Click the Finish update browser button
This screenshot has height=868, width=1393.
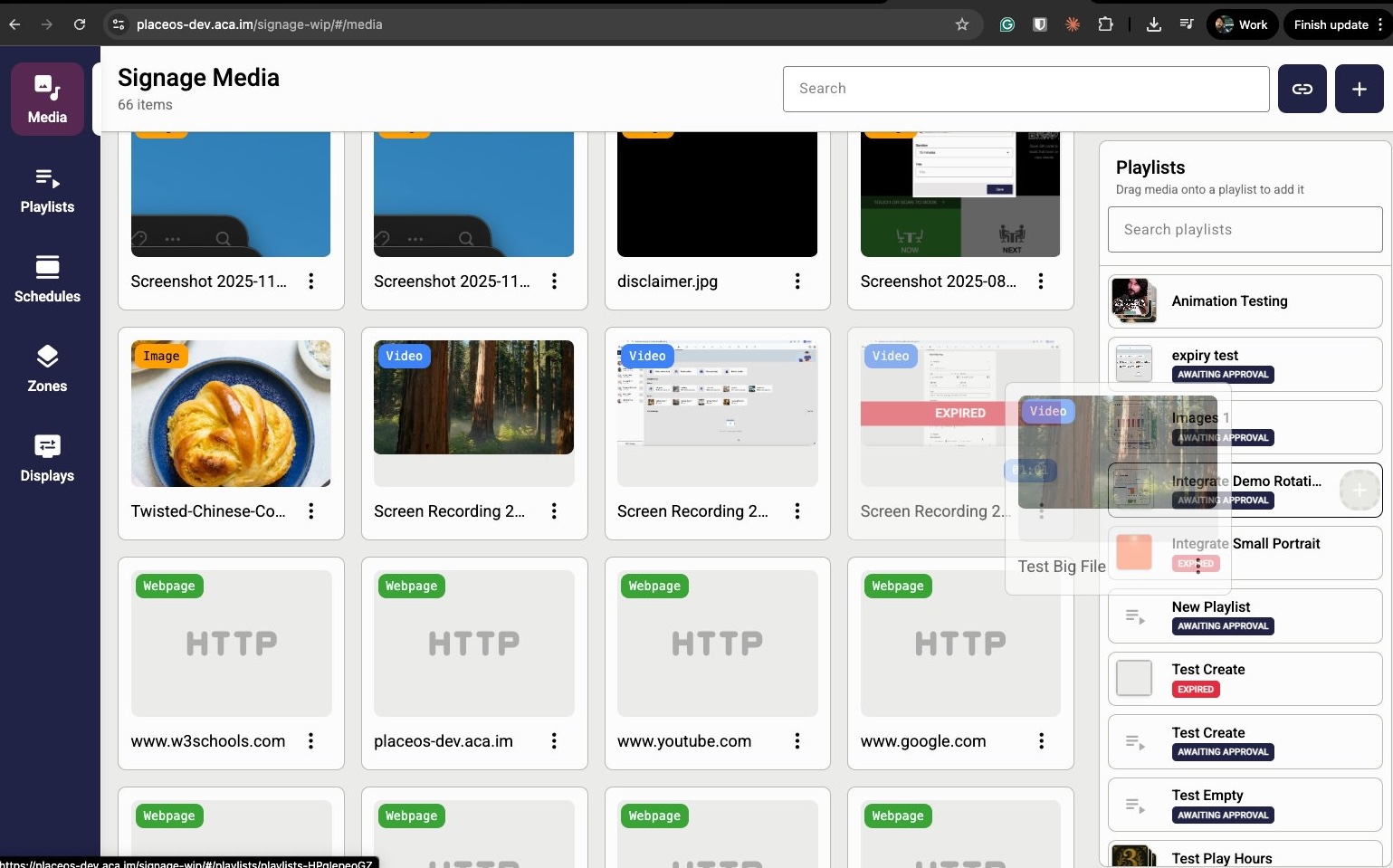[1333, 24]
